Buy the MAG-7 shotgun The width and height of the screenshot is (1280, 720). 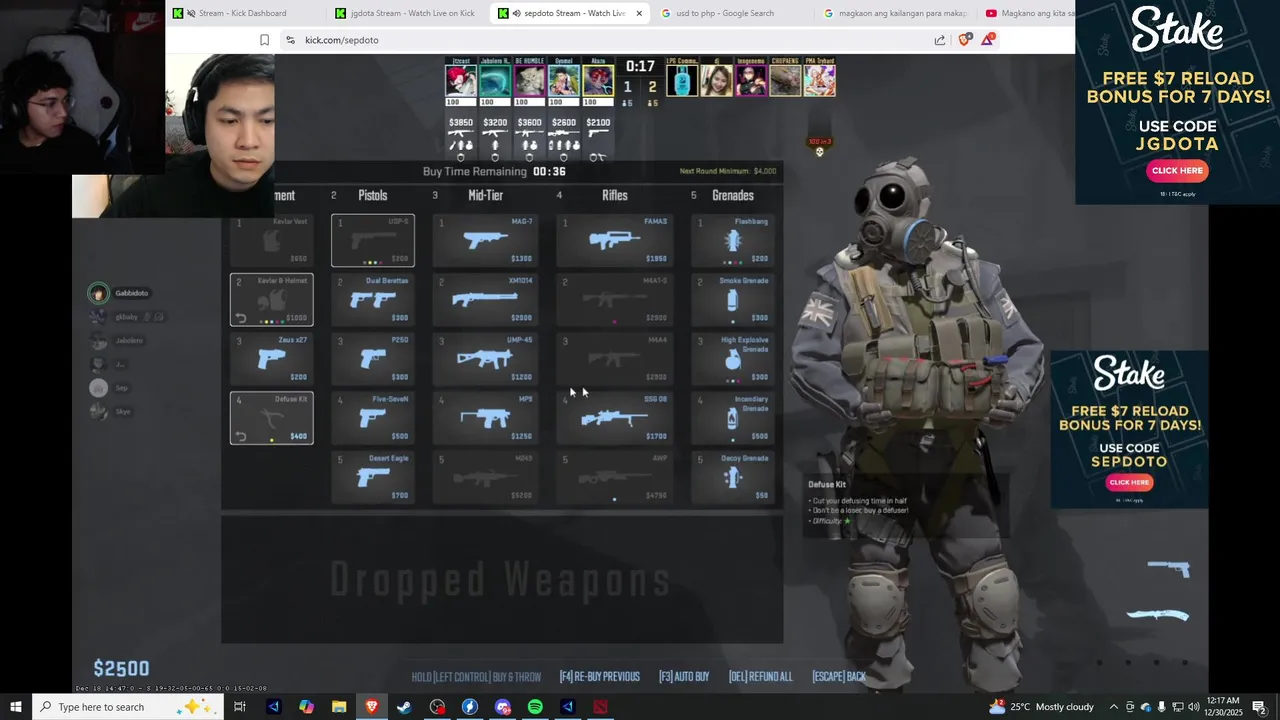[487, 241]
